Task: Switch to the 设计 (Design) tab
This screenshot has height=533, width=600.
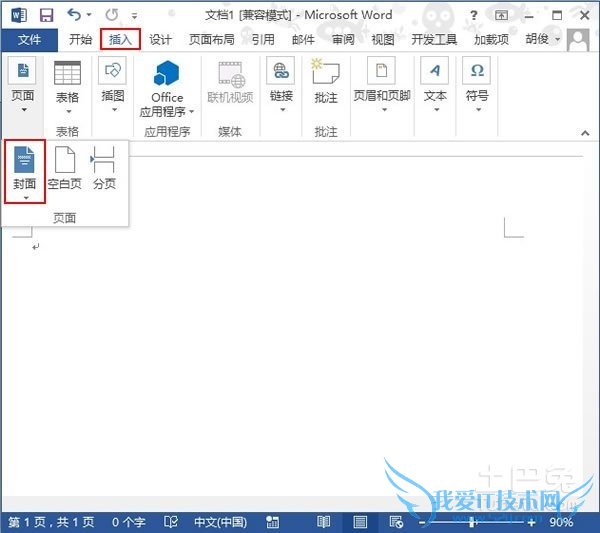Action: 160,39
